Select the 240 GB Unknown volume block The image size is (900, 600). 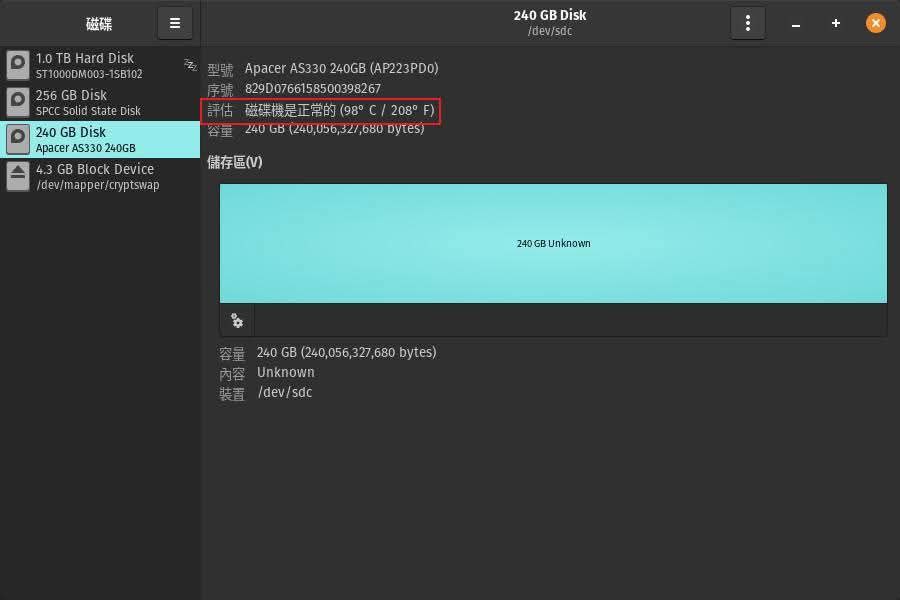[553, 243]
